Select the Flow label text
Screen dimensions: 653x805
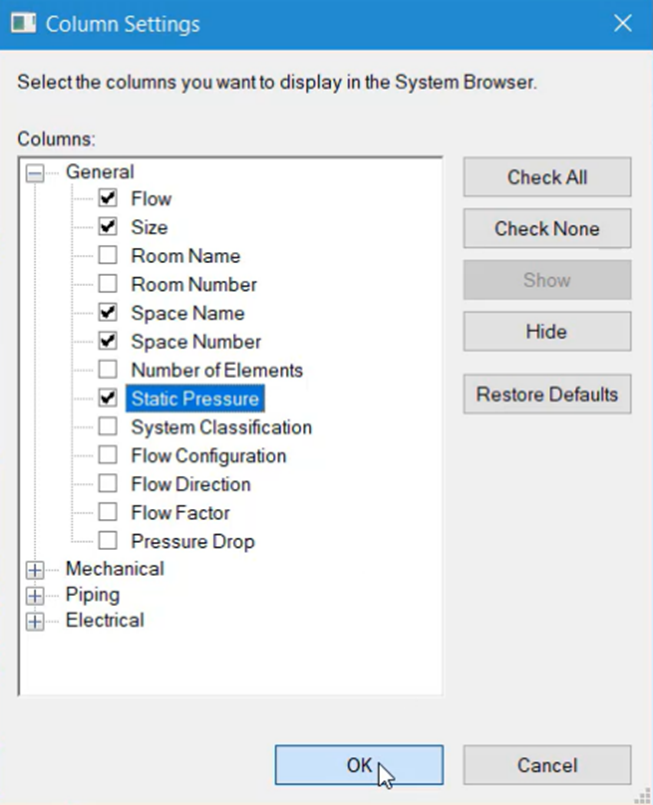(x=151, y=199)
